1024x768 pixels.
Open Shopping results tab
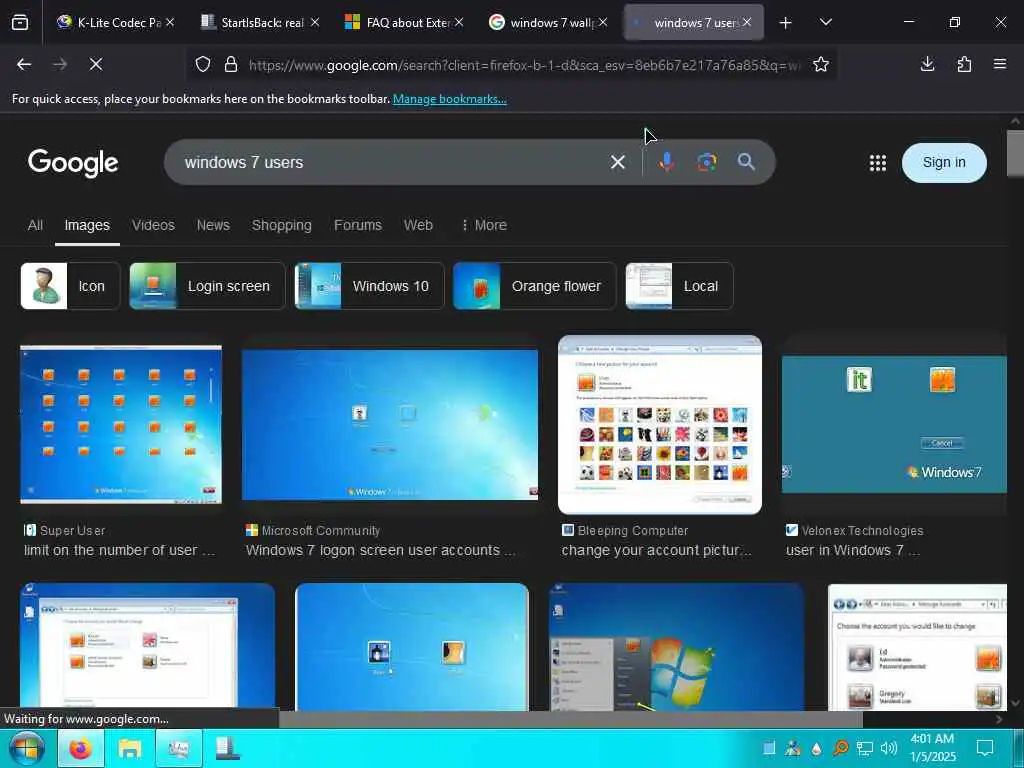point(281,225)
